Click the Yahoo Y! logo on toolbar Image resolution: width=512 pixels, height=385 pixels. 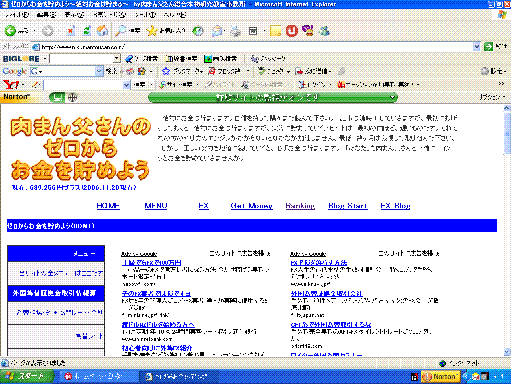point(11,85)
